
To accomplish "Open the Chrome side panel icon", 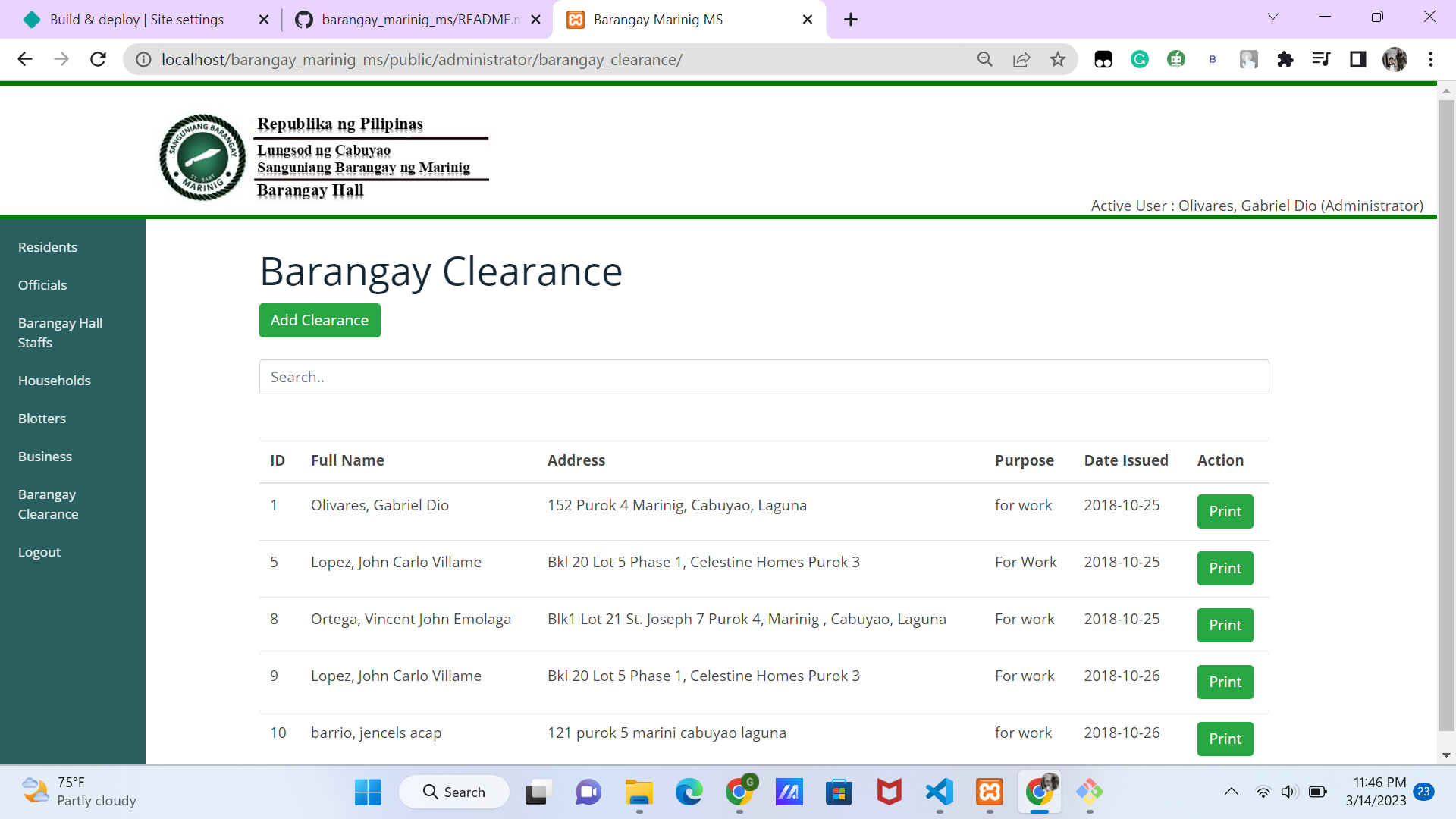I will [1357, 59].
